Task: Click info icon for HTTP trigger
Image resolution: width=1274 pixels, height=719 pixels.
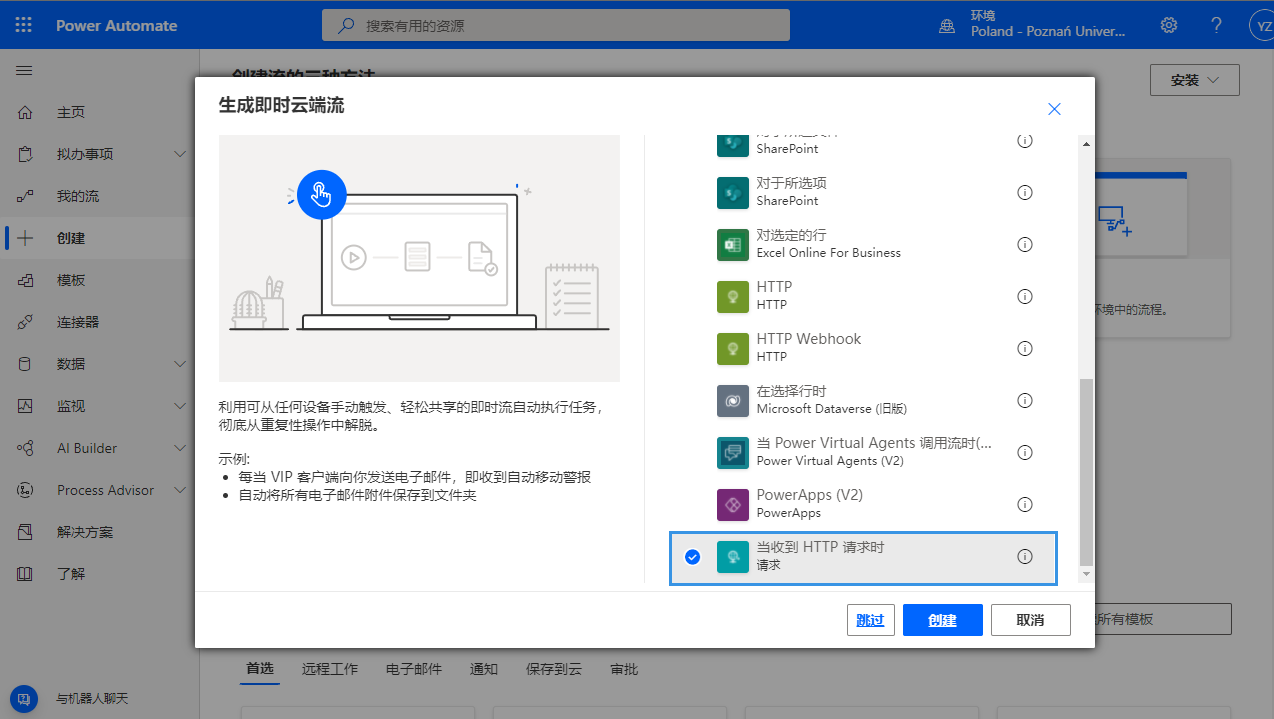Action: click(x=1024, y=296)
